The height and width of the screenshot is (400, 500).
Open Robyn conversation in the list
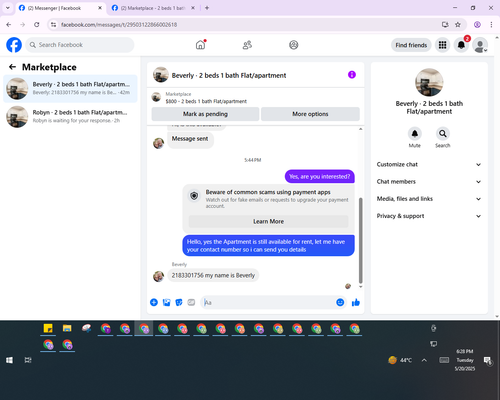tap(70, 117)
